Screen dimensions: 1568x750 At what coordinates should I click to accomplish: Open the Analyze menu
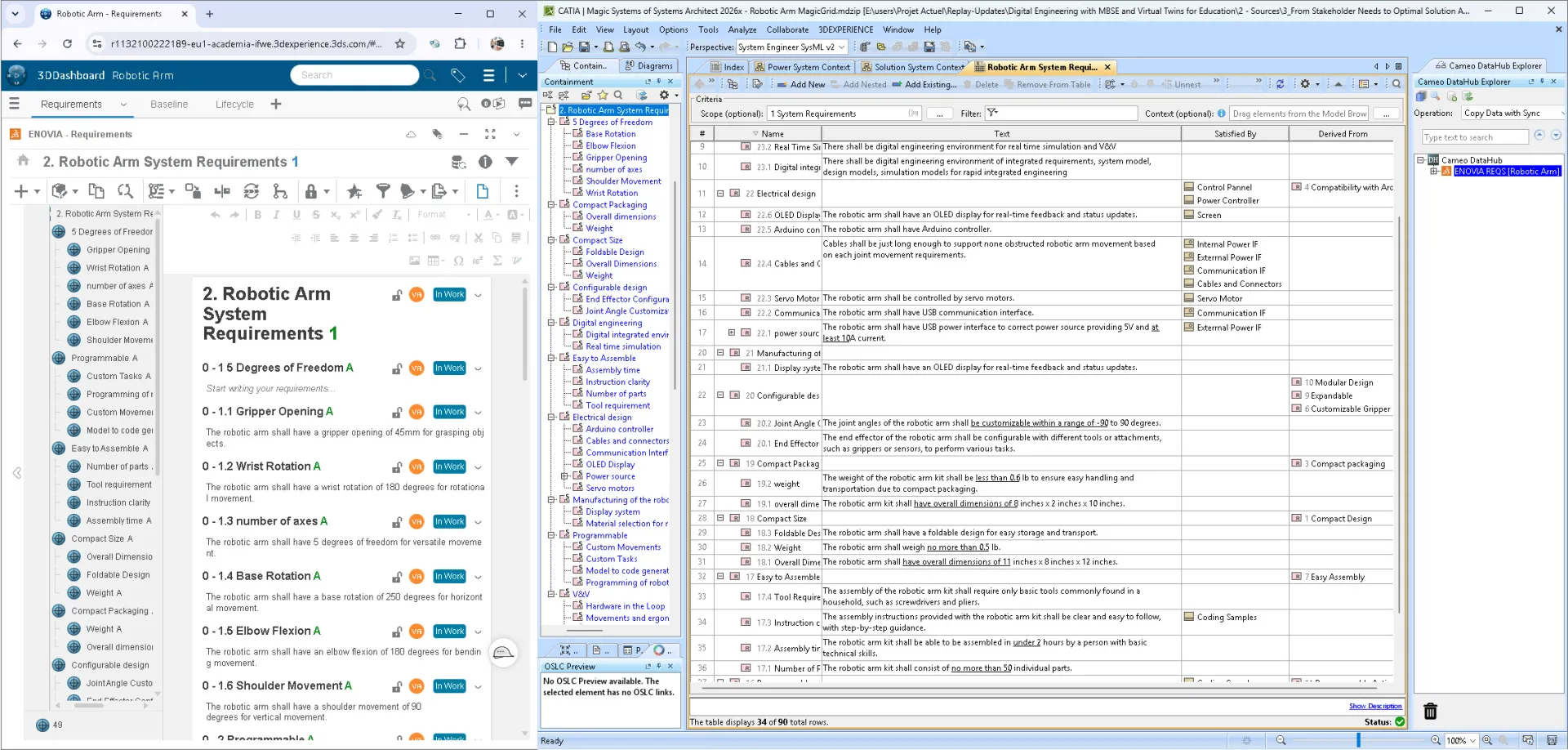pyautogui.click(x=742, y=29)
